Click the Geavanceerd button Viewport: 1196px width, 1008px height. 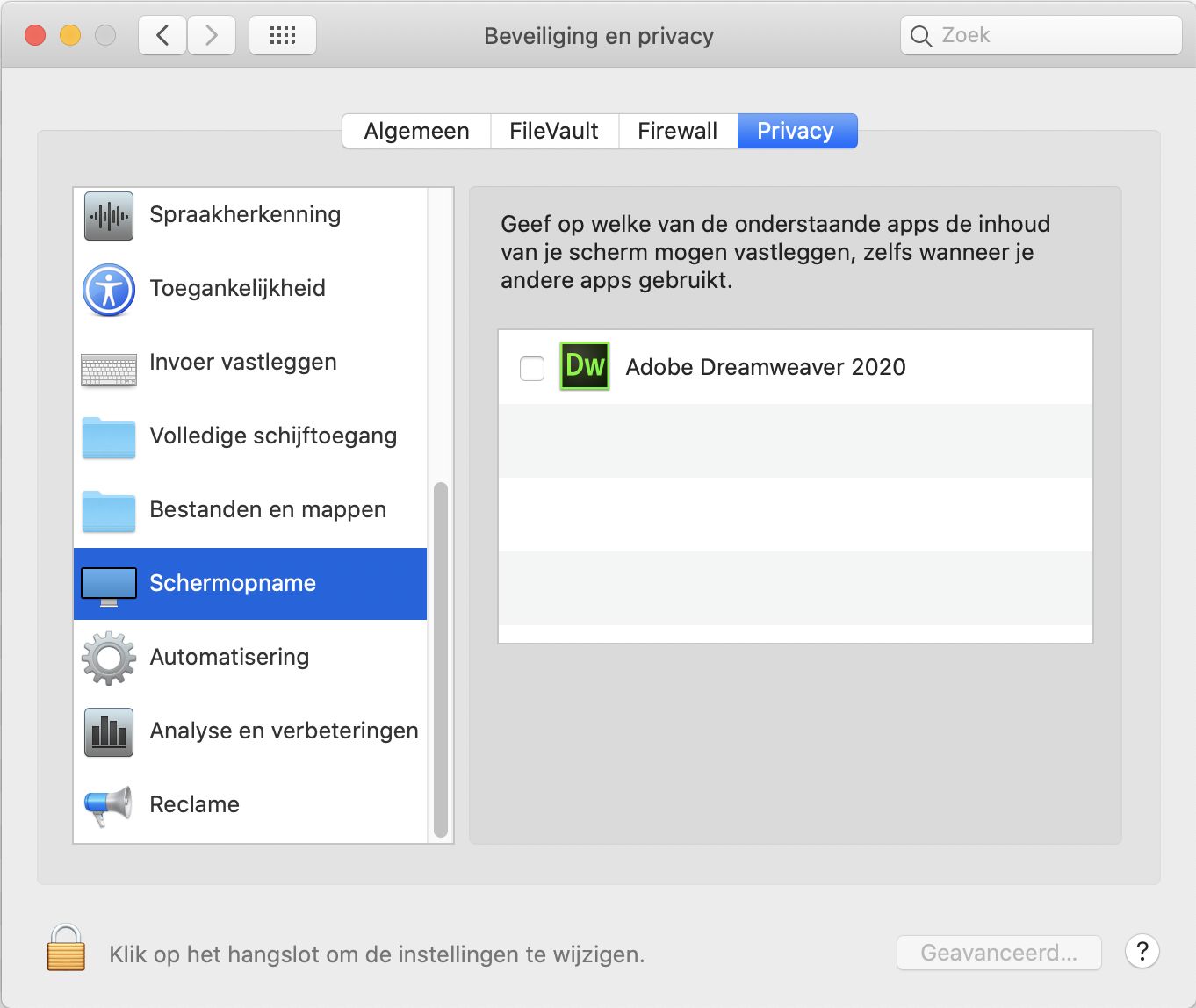998,952
